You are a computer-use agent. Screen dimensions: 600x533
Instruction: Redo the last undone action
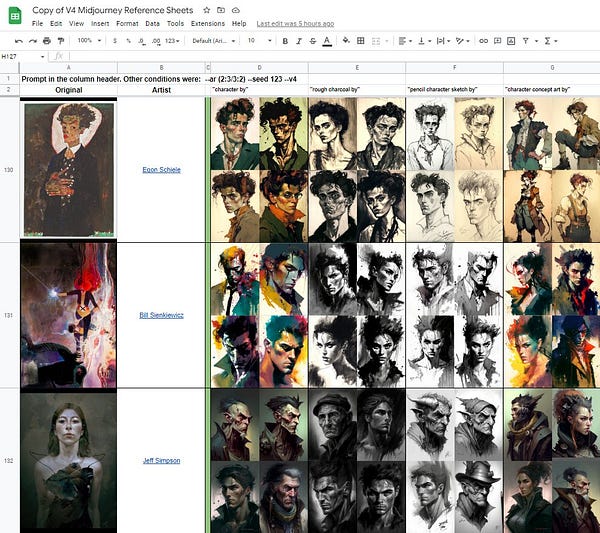33,41
